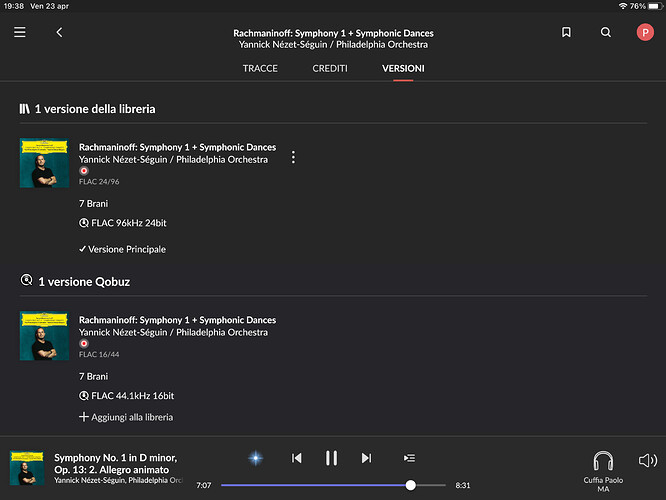Skip to previous track
Screen dimensions: 666x500
[296, 458]
